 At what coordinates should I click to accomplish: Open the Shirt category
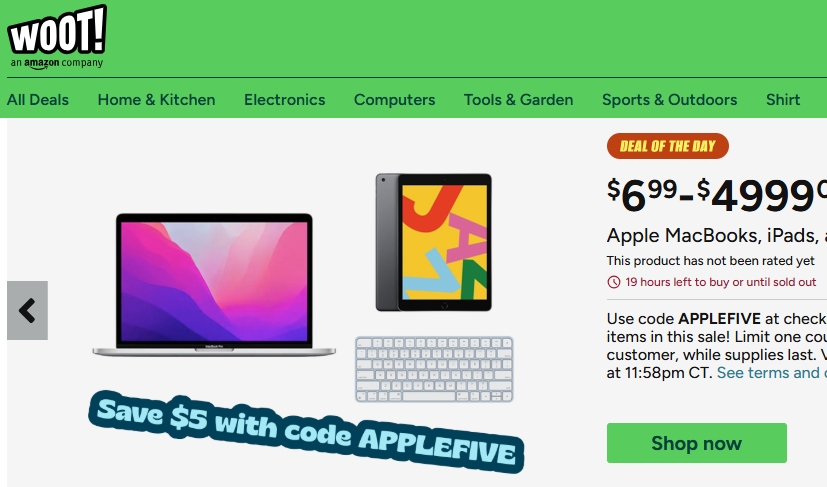pyautogui.click(x=783, y=100)
